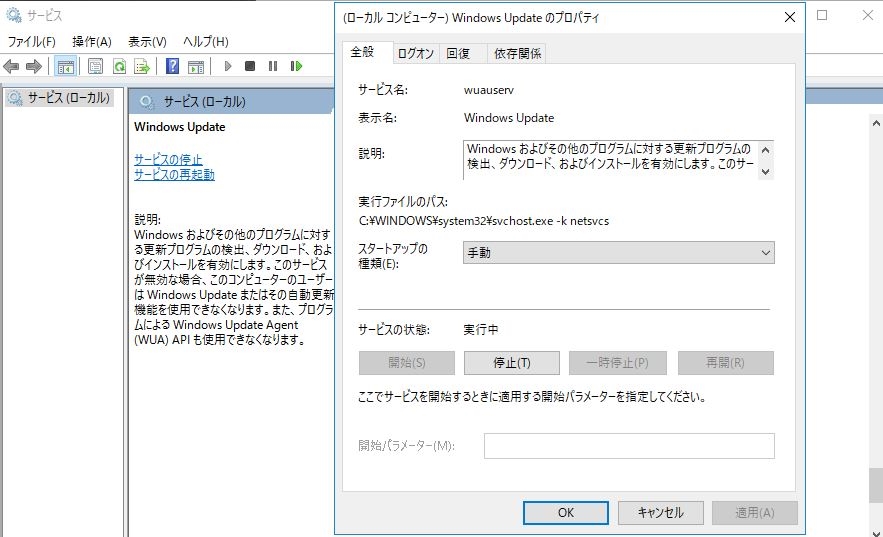Click the キャンセル button
Viewport: 883px width, 537px height.
(661, 513)
